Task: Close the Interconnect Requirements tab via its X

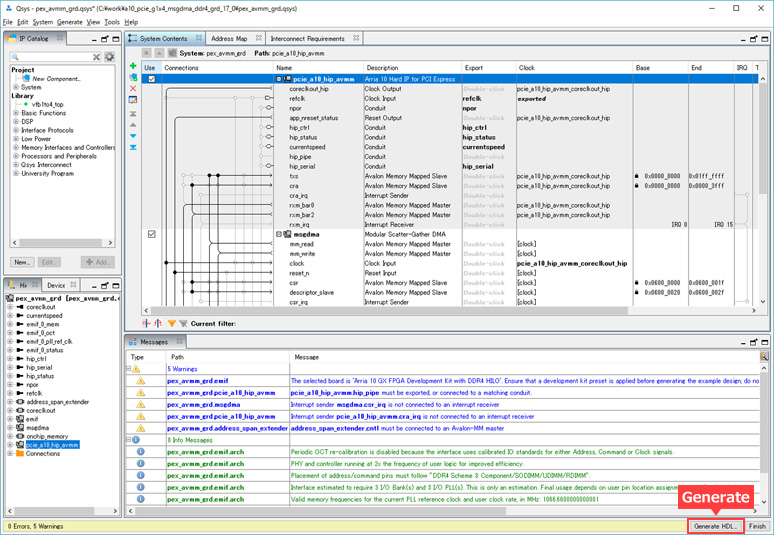Action: click(356, 38)
